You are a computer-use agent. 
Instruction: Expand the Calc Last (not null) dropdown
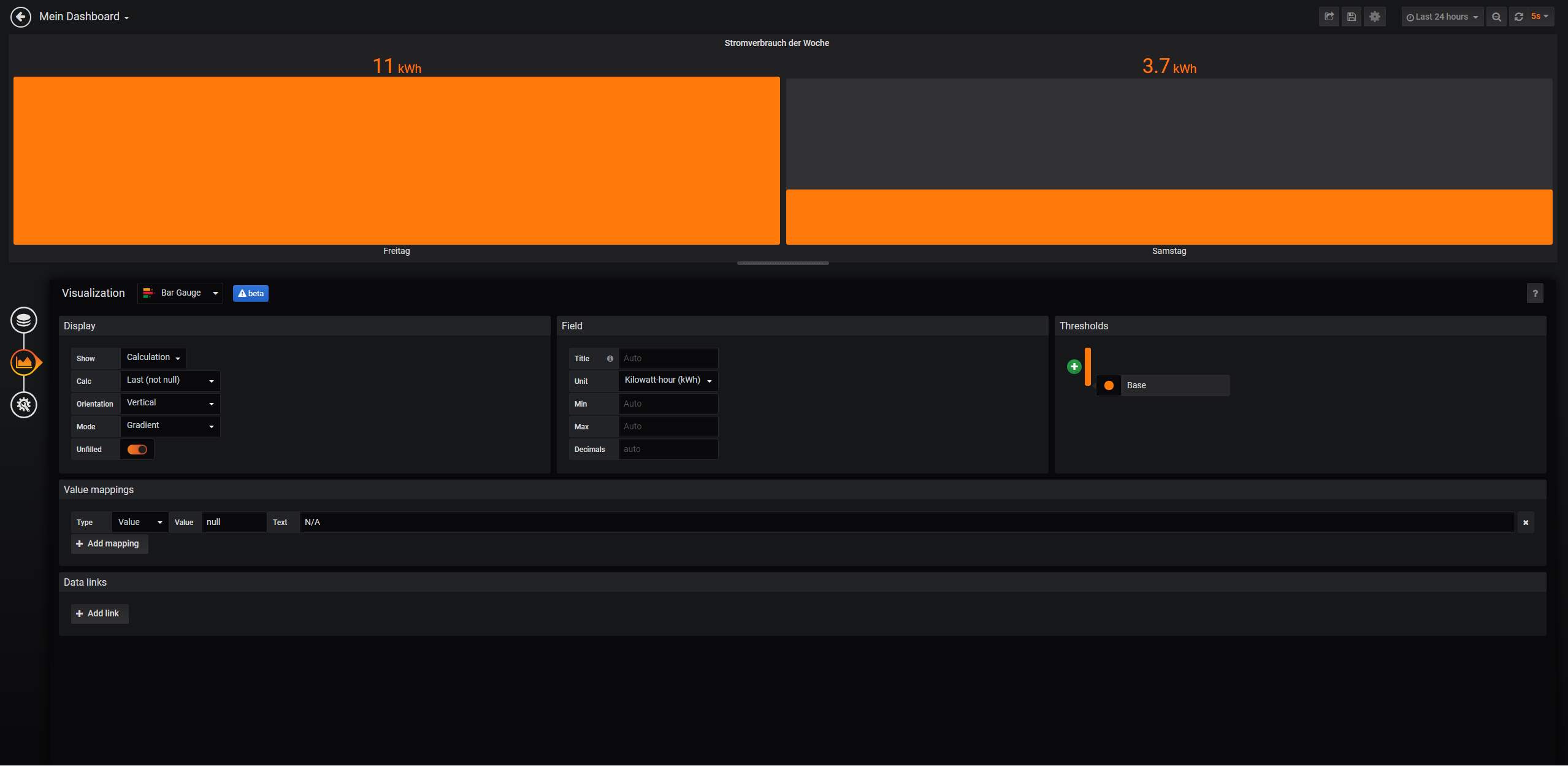[170, 381]
